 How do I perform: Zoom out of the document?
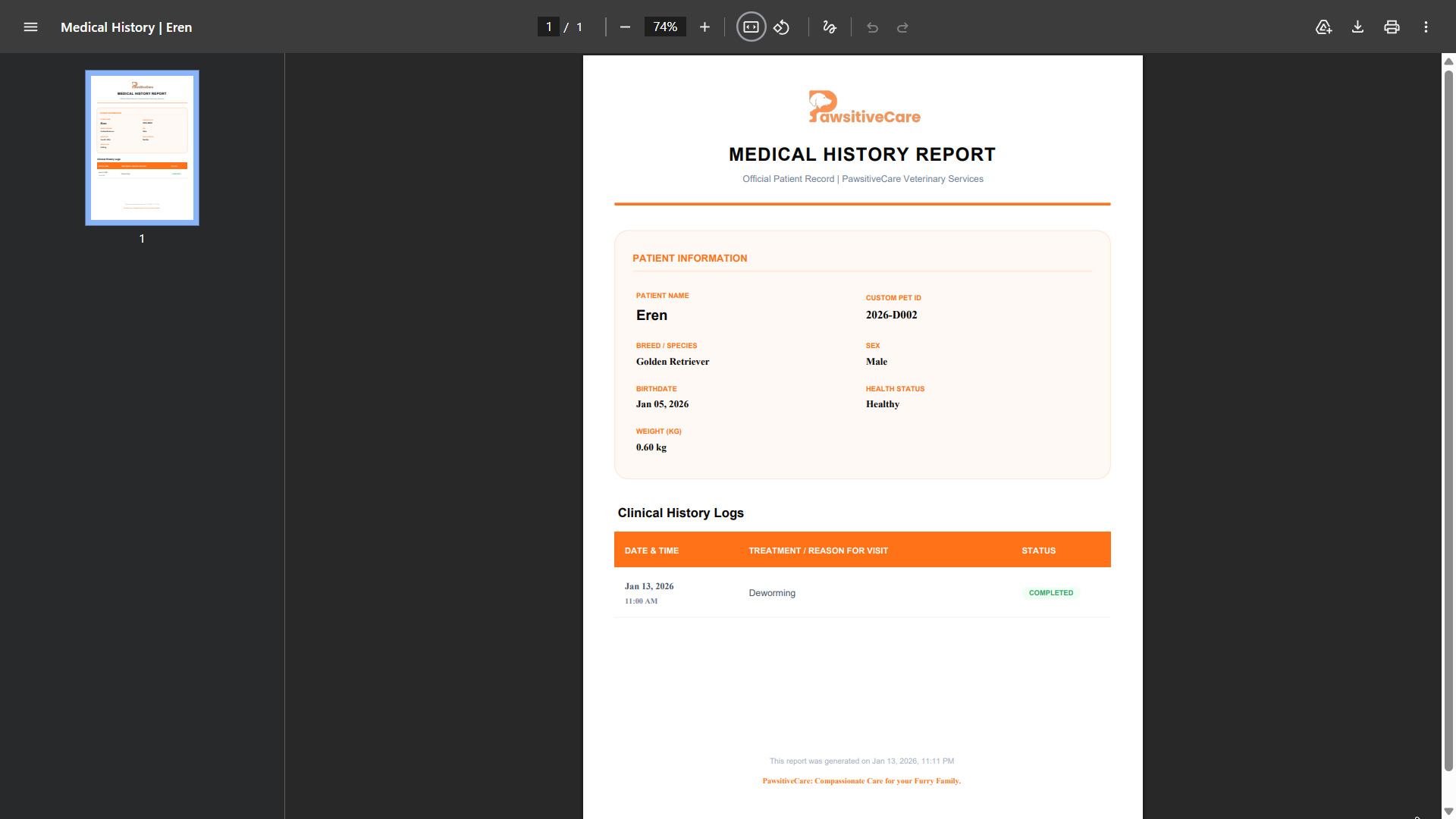click(625, 27)
